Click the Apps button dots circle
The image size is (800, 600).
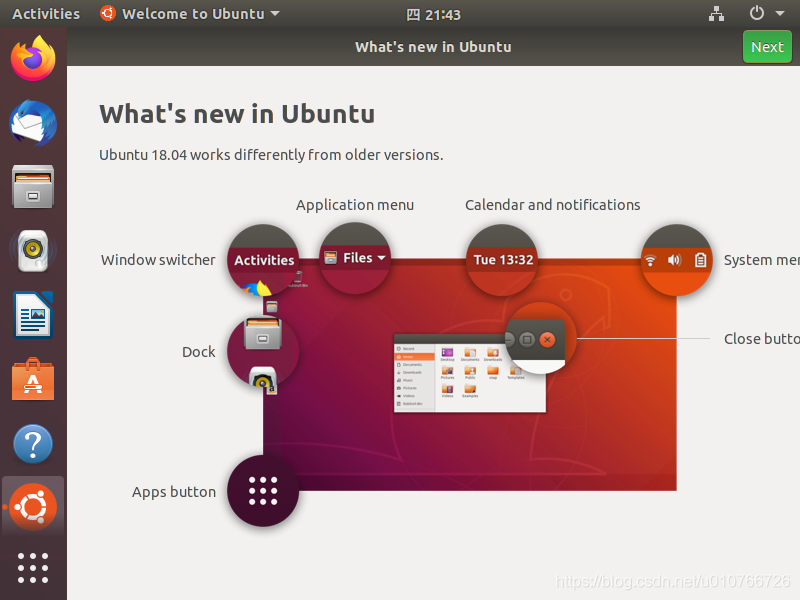[263, 491]
